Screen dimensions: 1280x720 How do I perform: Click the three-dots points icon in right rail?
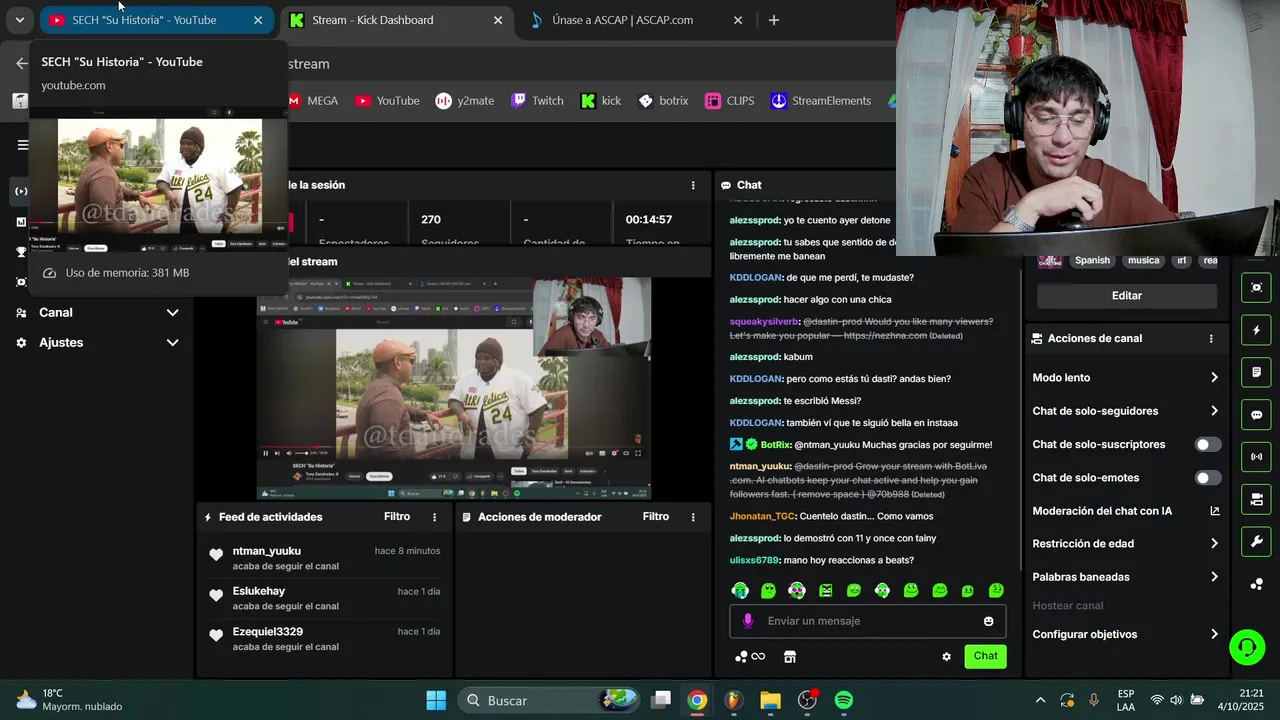pos(1257,584)
